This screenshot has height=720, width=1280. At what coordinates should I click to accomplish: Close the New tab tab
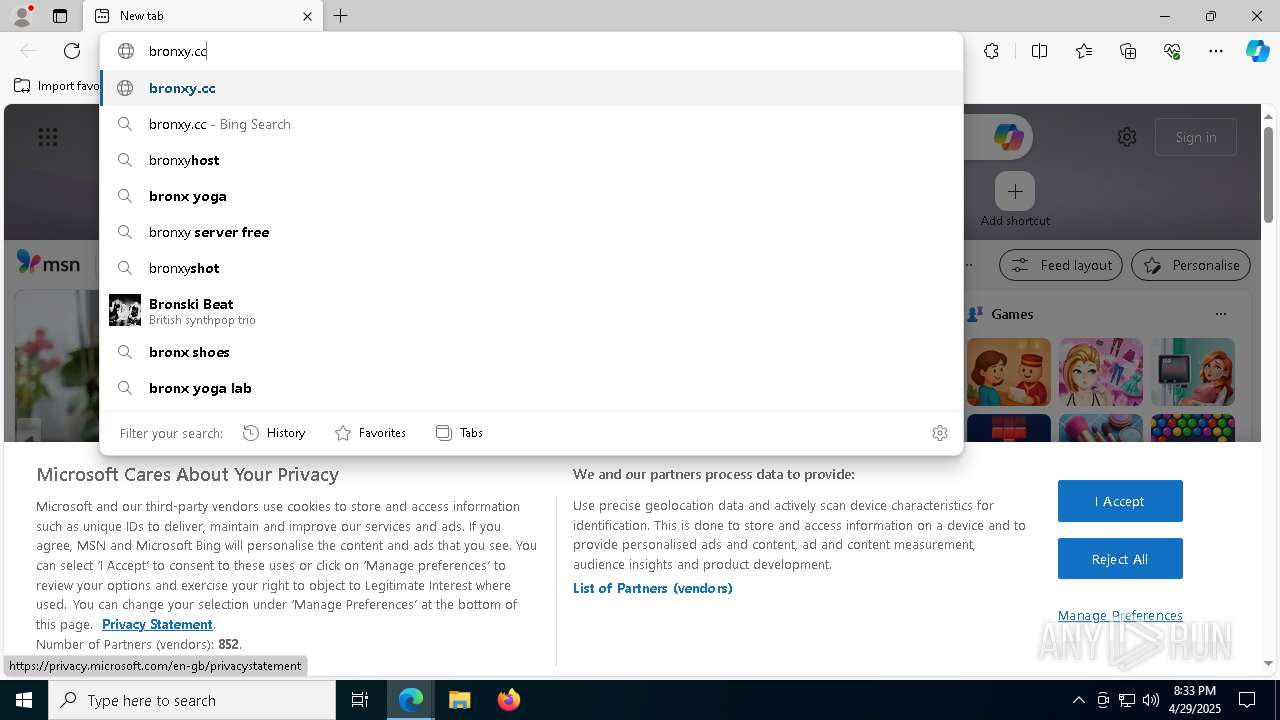click(x=307, y=16)
